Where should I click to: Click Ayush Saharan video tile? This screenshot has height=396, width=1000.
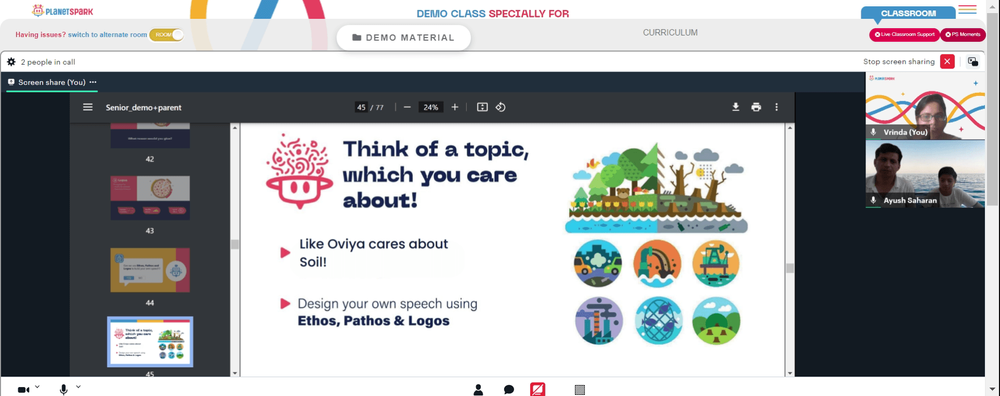pyautogui.click(x=925, y=173)
